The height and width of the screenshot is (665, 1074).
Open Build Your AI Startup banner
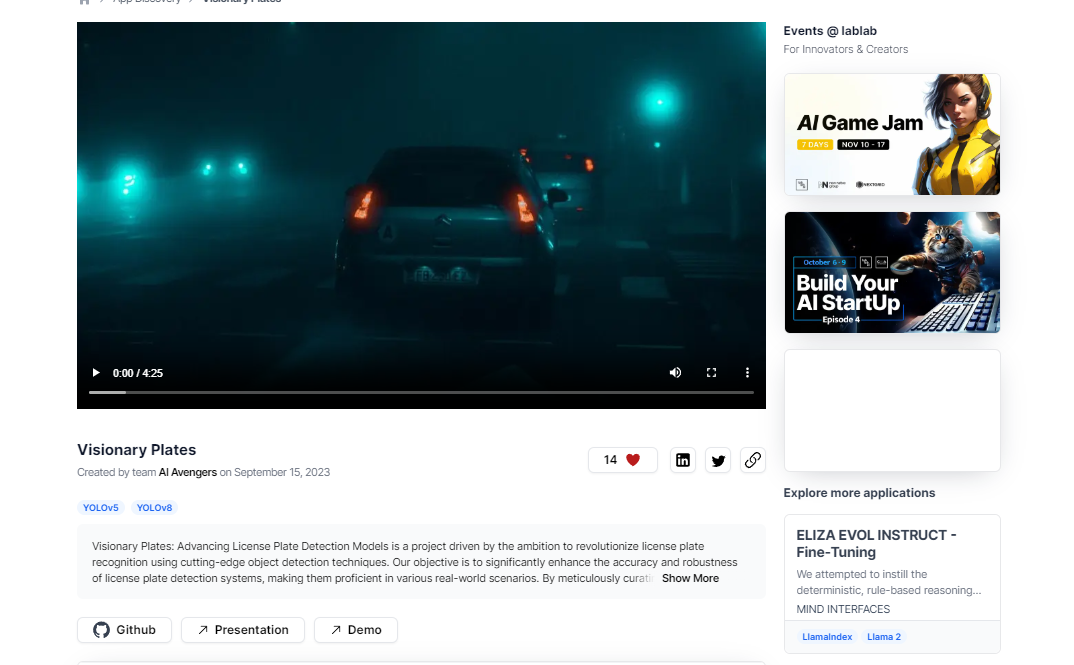892,272
